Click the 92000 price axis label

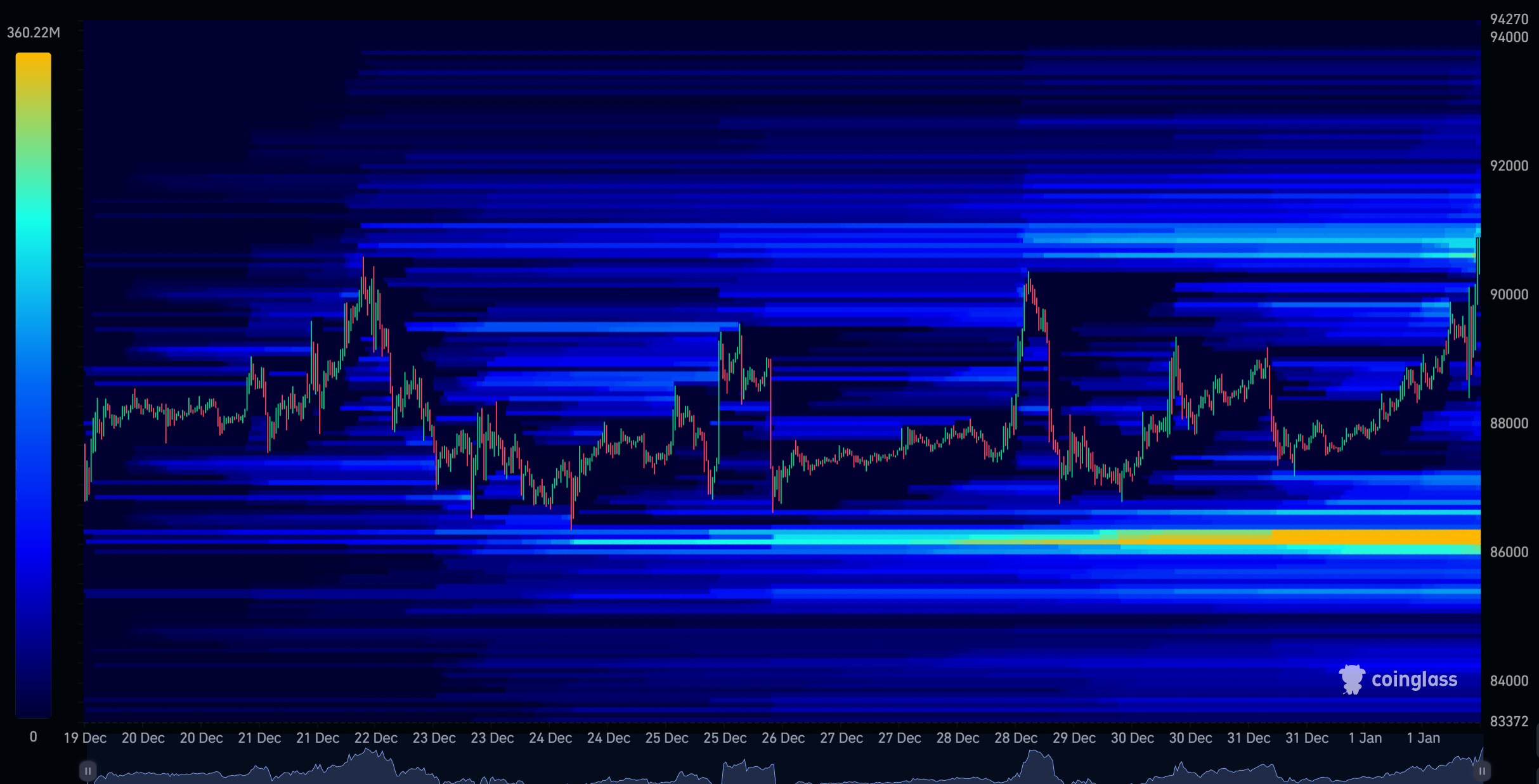1509,166
